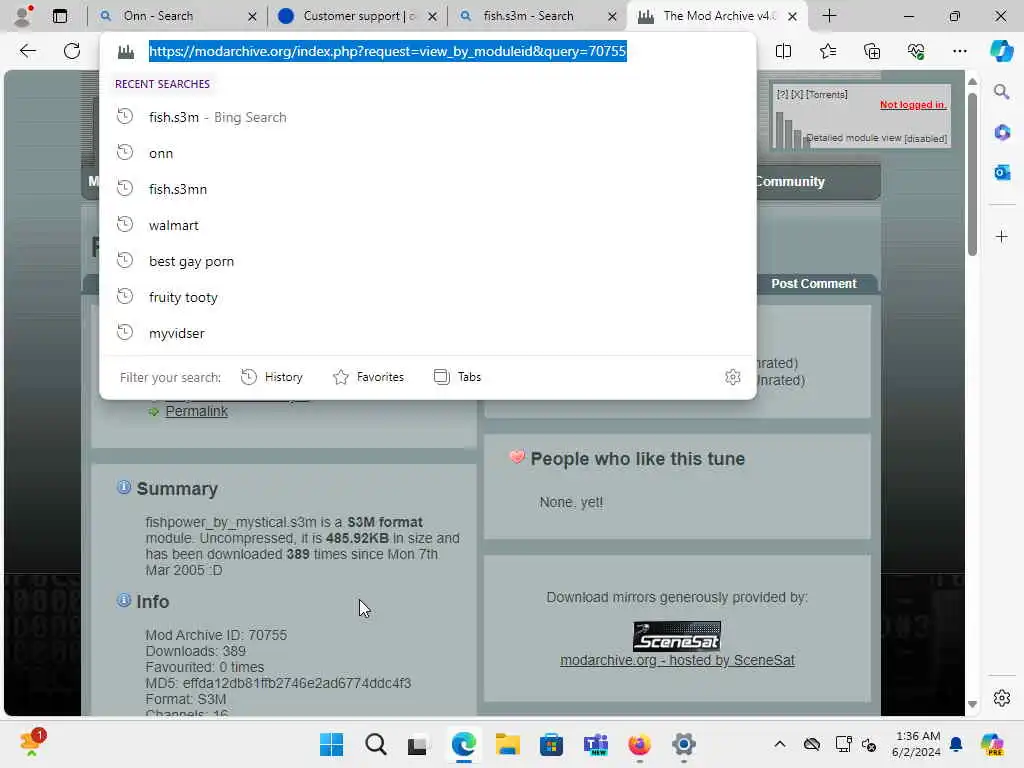Viewport: 1024px width, 768px height.
Task: Refresh the current page
Action: click(x=72, y=51)
